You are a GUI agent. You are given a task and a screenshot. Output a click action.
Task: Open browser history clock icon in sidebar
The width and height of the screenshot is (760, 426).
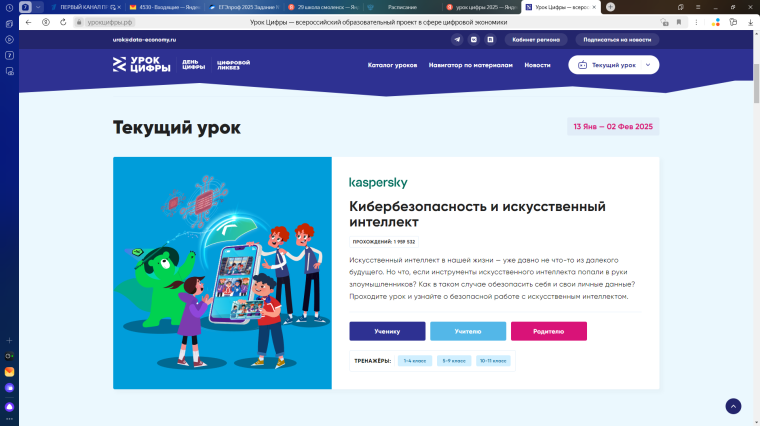point(9,7)
